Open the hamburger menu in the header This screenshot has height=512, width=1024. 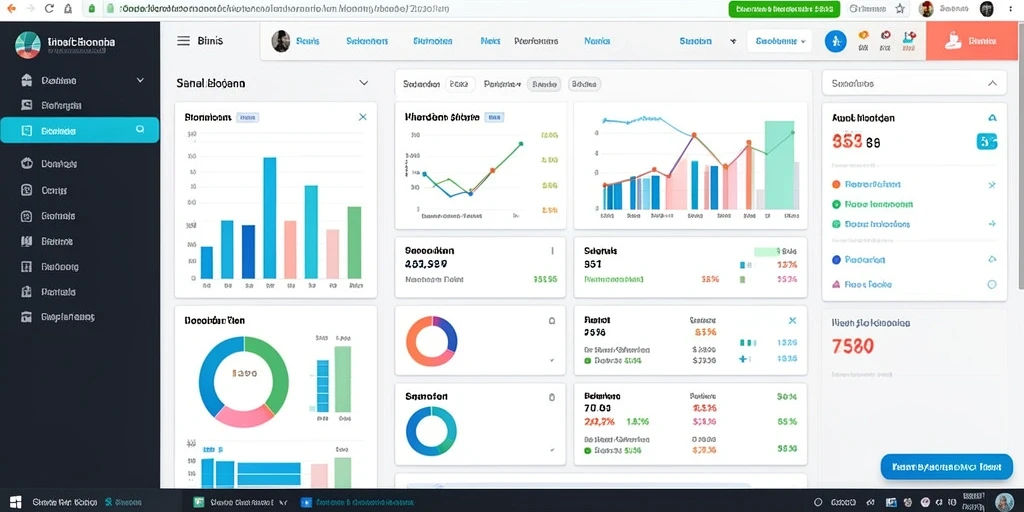[184, 40]
